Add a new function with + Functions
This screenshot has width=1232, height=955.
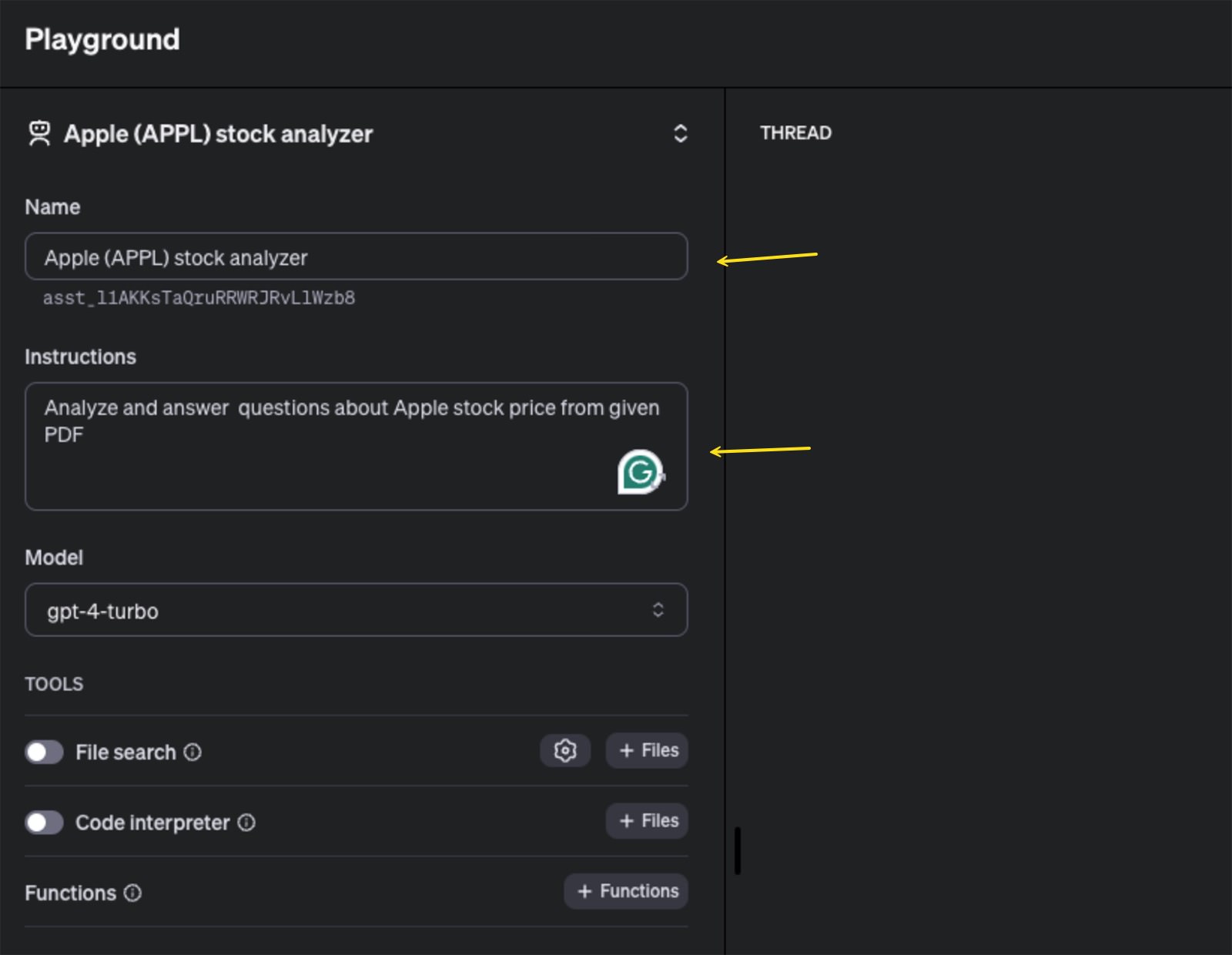pyautogui.click(x=626, y=891)
